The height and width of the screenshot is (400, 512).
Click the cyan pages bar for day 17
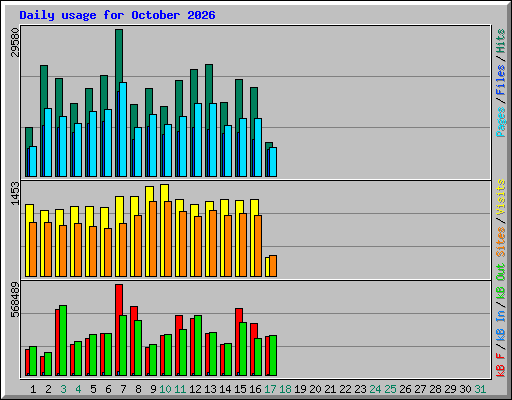273,162
